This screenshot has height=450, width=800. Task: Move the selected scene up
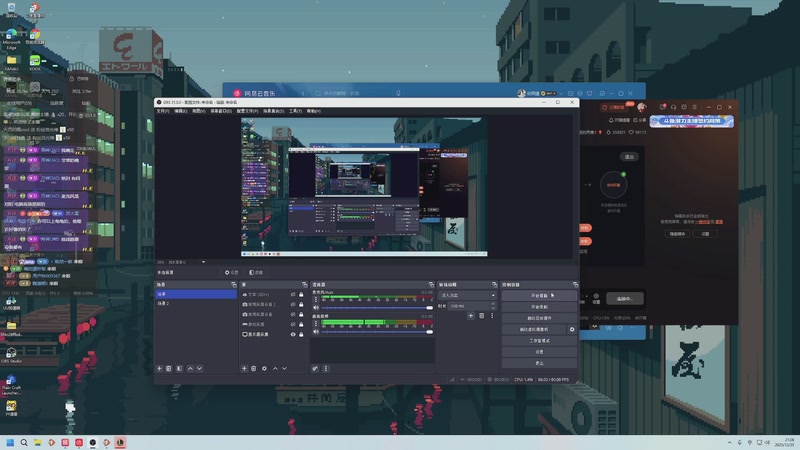pyautogui.click(x=190, y=368)
